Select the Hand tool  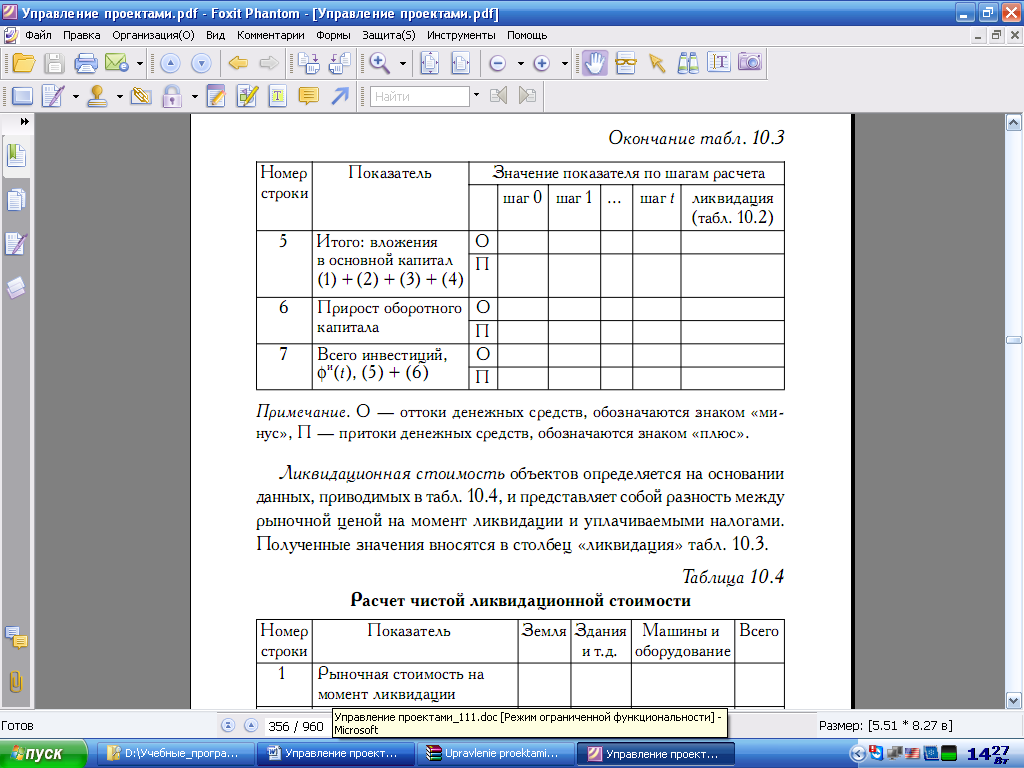pyautogui.click(x=594, y=63)
